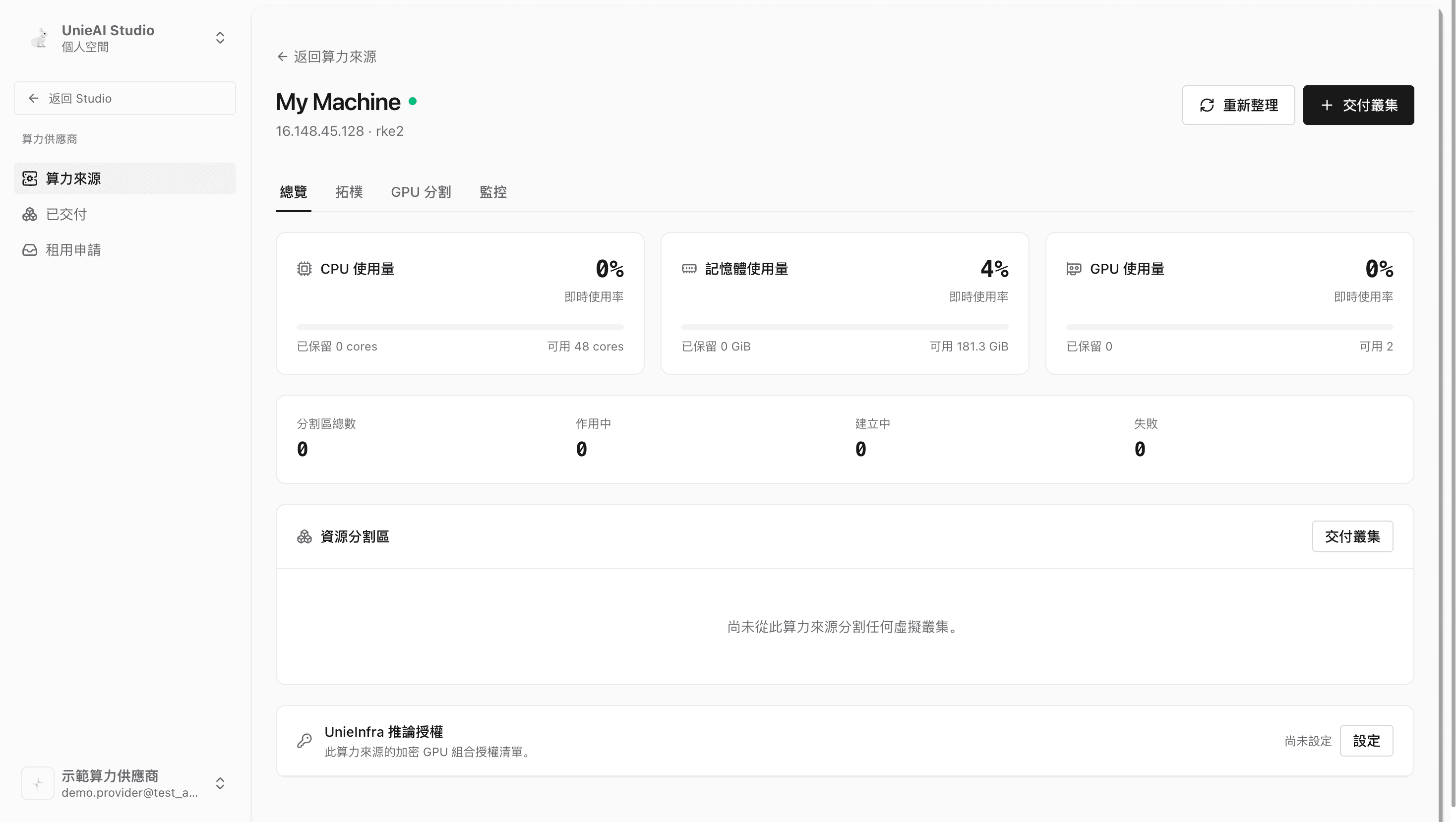Viewport: 1456px width, 822px height.
Task: Click the 可用 48 cores text
Action: (585, 347)
